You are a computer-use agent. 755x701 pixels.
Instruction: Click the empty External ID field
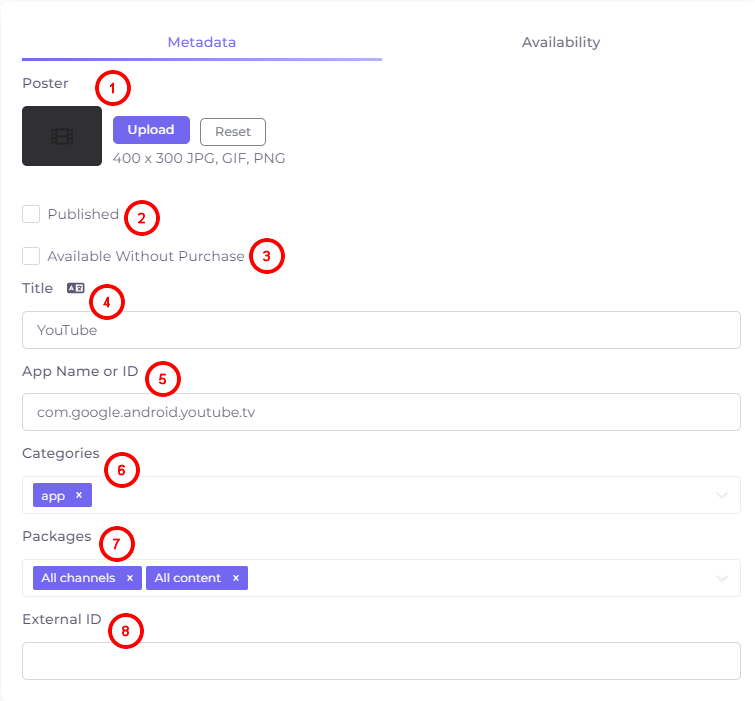pyautogui.click(x=381, y=661)
